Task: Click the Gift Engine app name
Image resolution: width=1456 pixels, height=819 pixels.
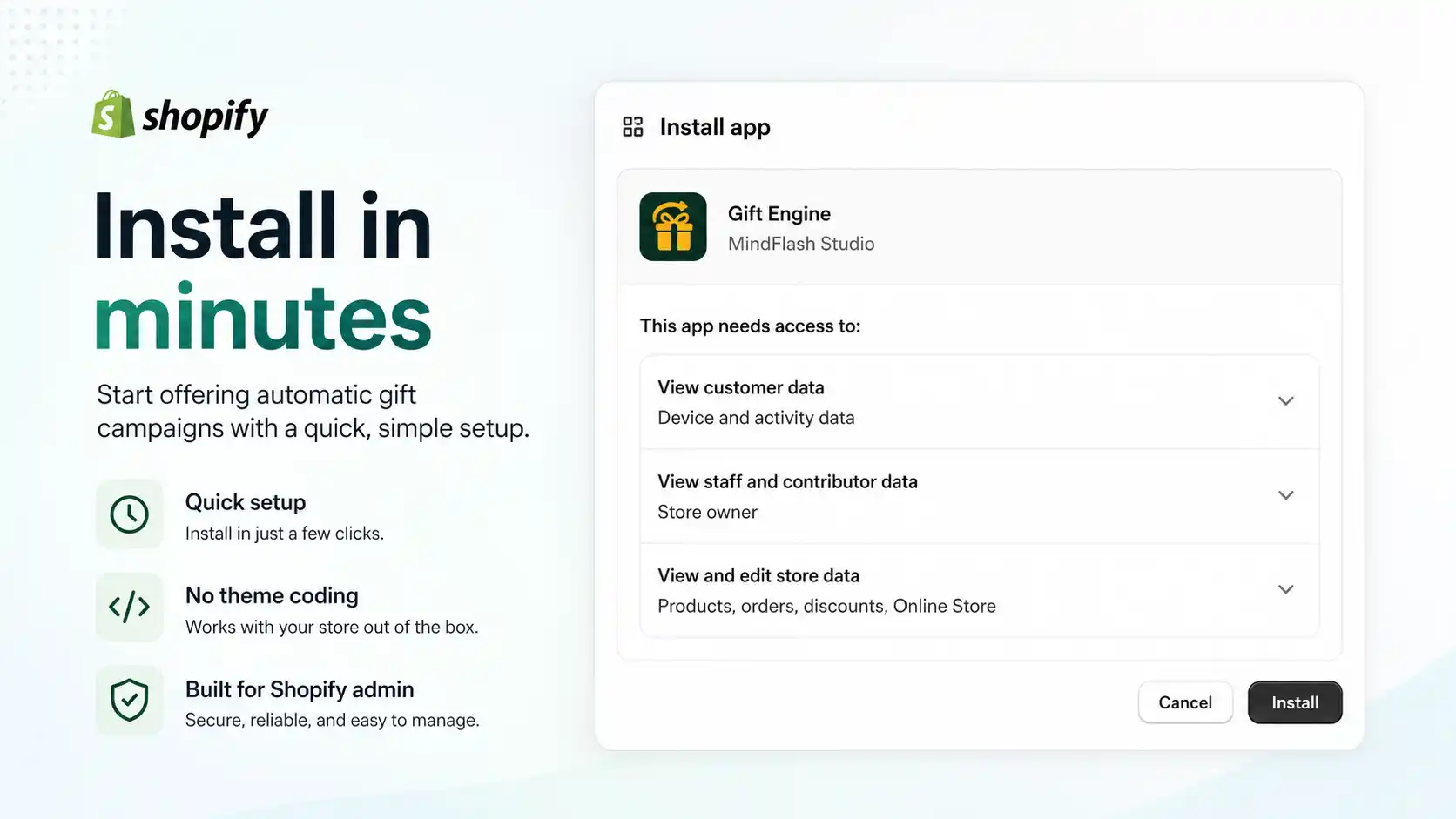Action: pyautogui.click(x=779, y=214)
